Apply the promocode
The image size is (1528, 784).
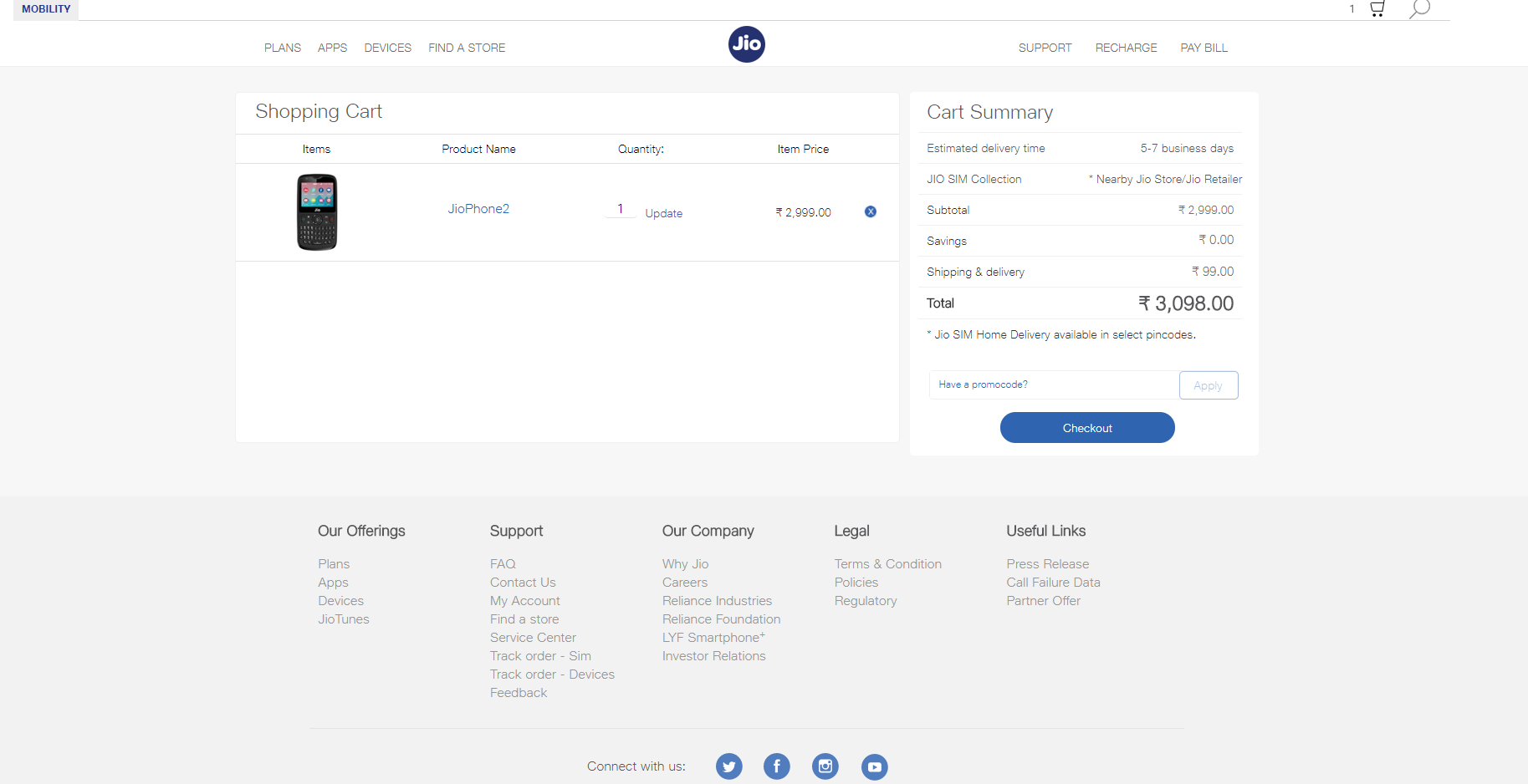pyautogui.click(x=1209, y=385)
